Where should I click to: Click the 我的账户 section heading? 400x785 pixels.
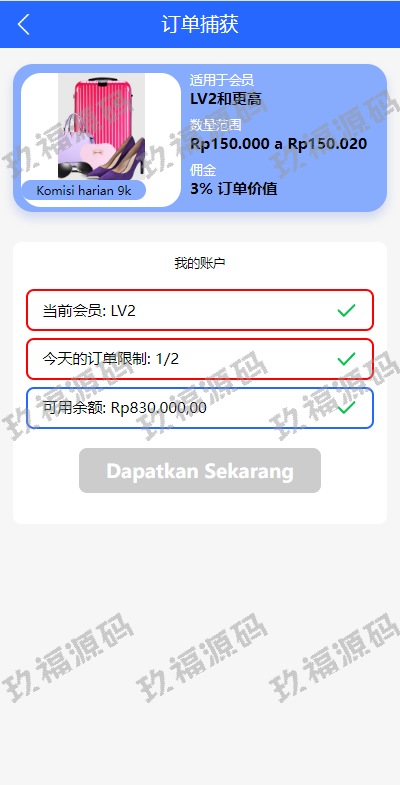(x=200, y=263)
